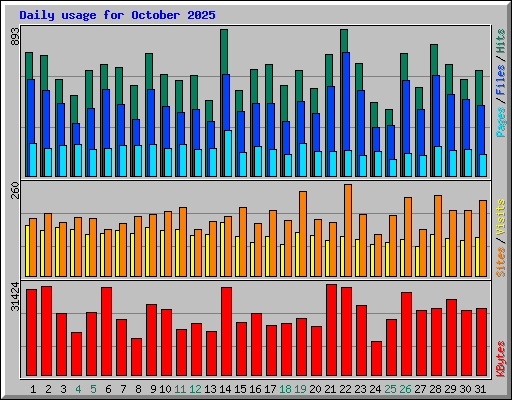Click day label 14 on the x-axis

[225, 389]
